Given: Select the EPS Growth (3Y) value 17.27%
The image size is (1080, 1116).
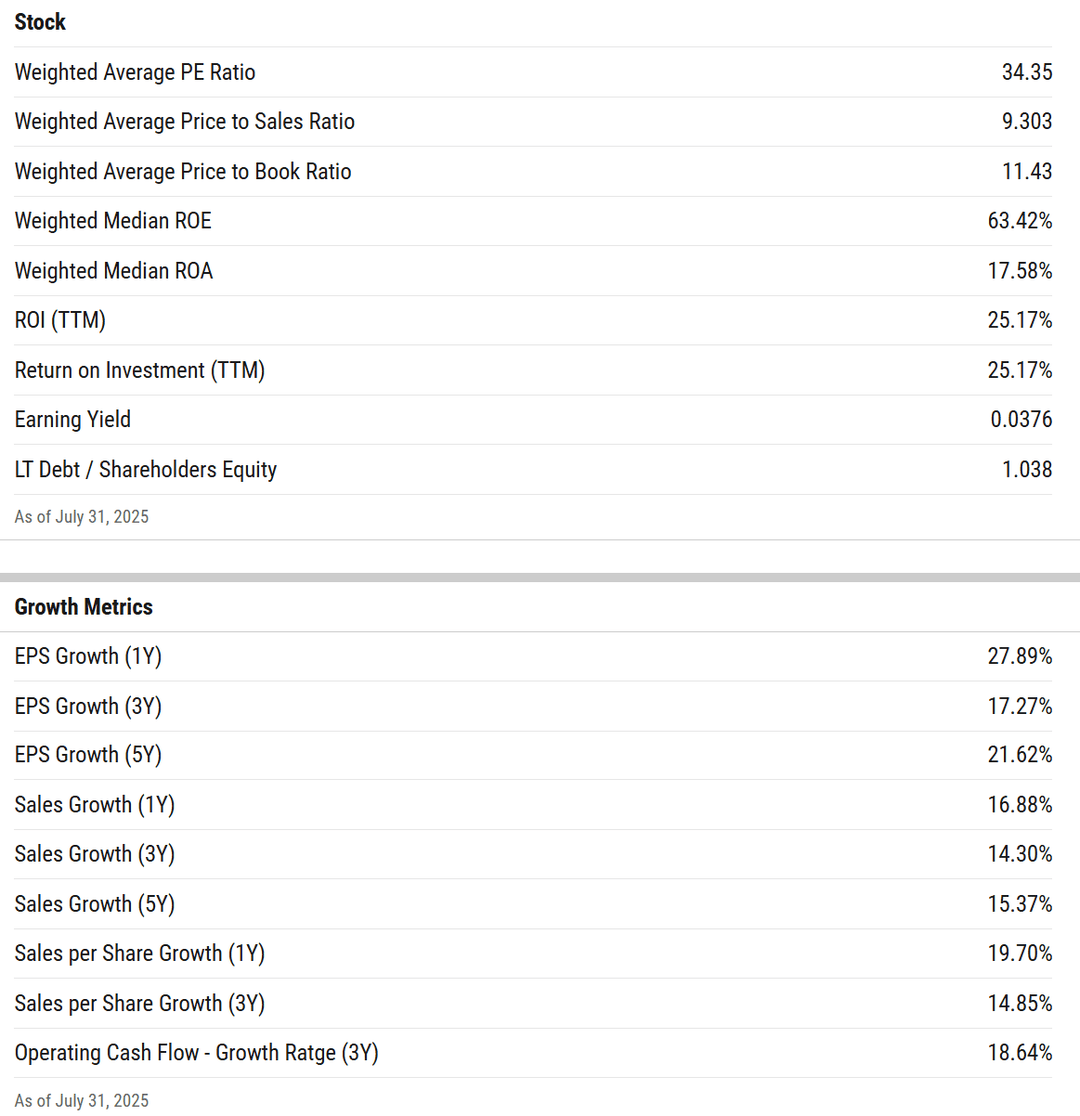Looking at the screenshot, I should pyautogui.click(x=1019, y=706).
